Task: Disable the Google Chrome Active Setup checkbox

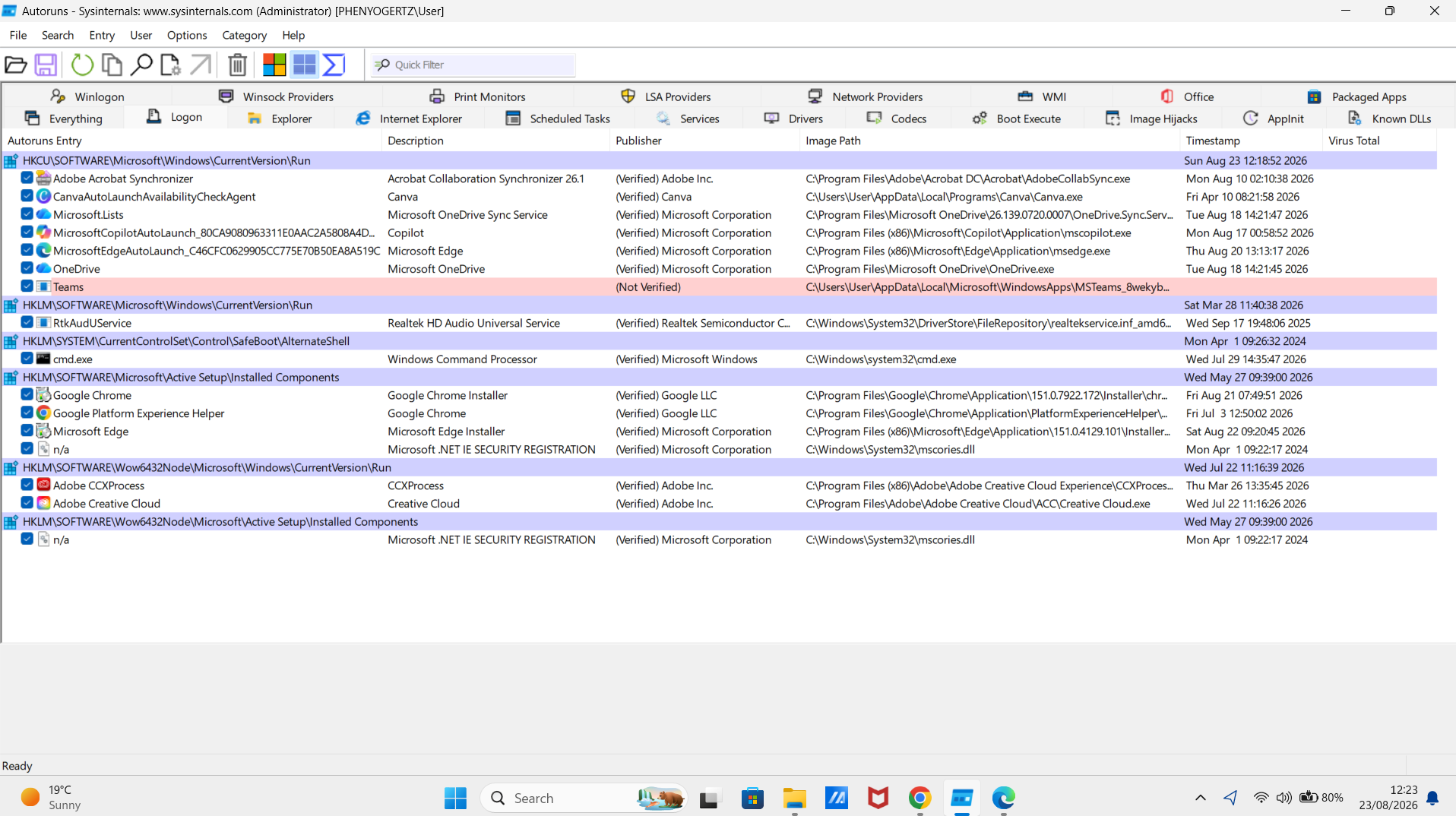Action: [27, 394]
